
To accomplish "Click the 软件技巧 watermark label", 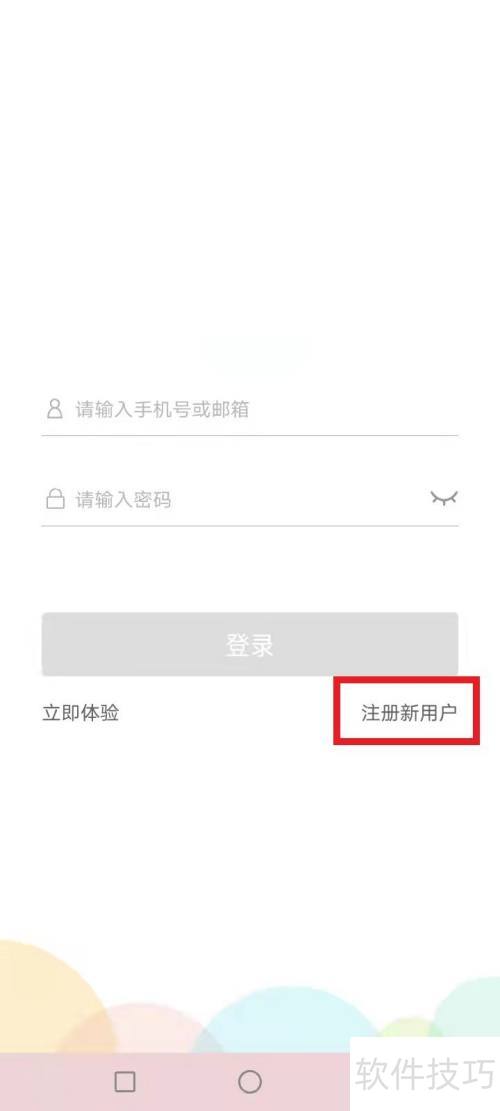I will 424,1073.
